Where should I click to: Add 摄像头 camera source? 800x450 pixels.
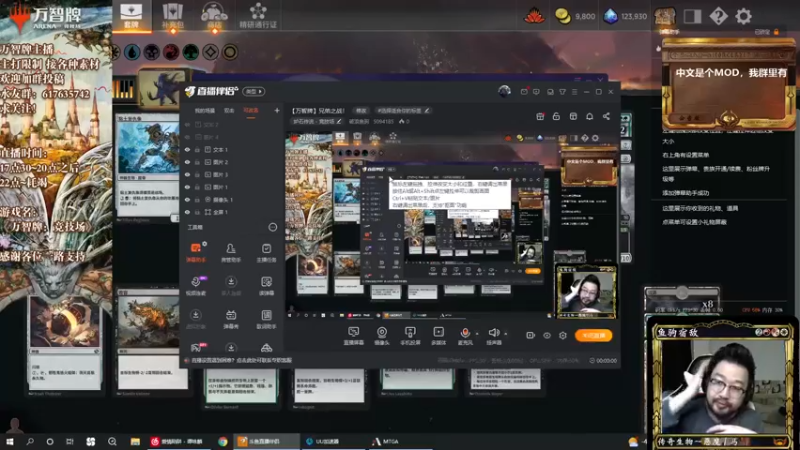click(382, 336)
